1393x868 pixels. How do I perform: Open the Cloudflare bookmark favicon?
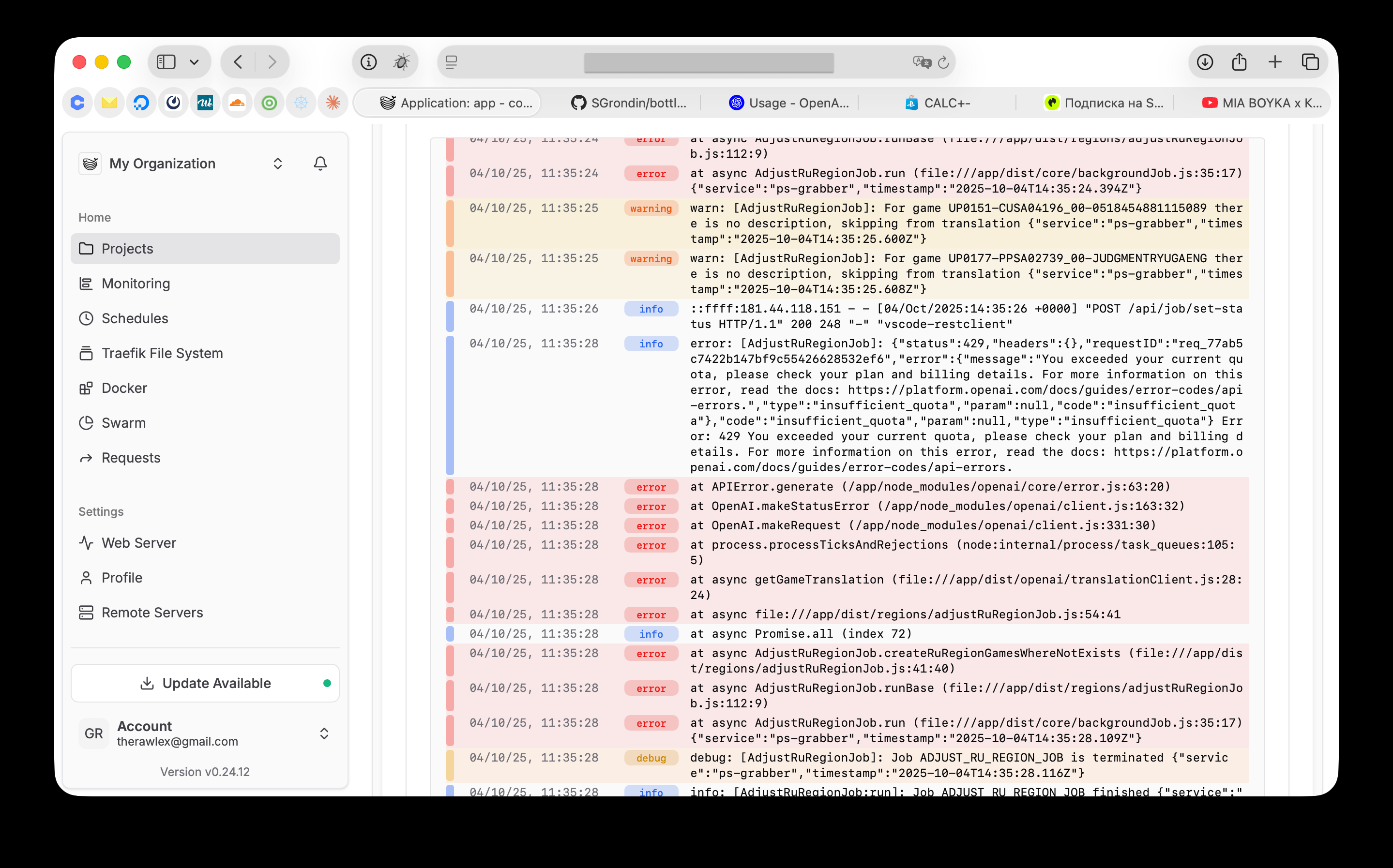point(237,103)
